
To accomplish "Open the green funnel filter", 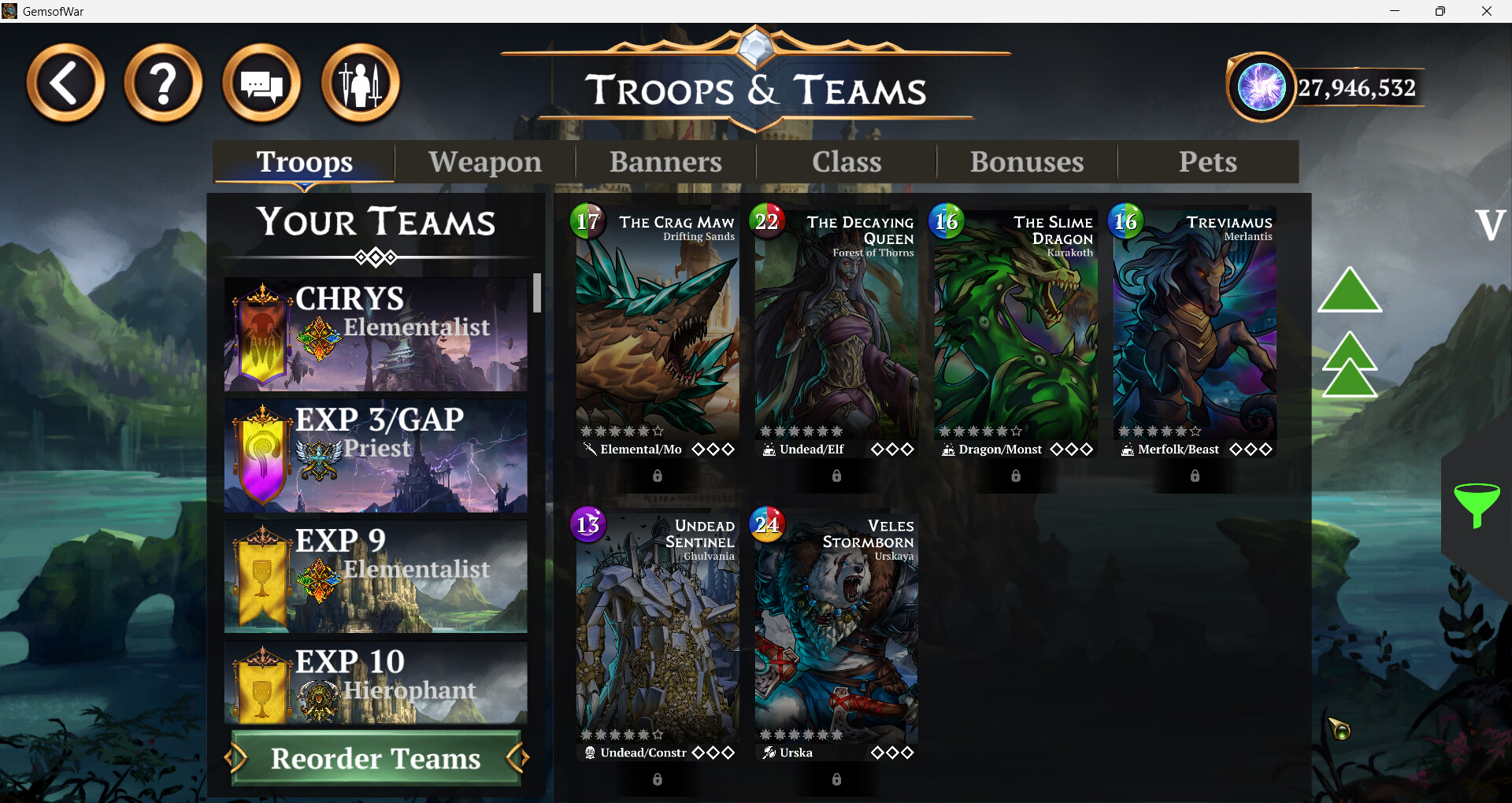I will pos(1477,505).
